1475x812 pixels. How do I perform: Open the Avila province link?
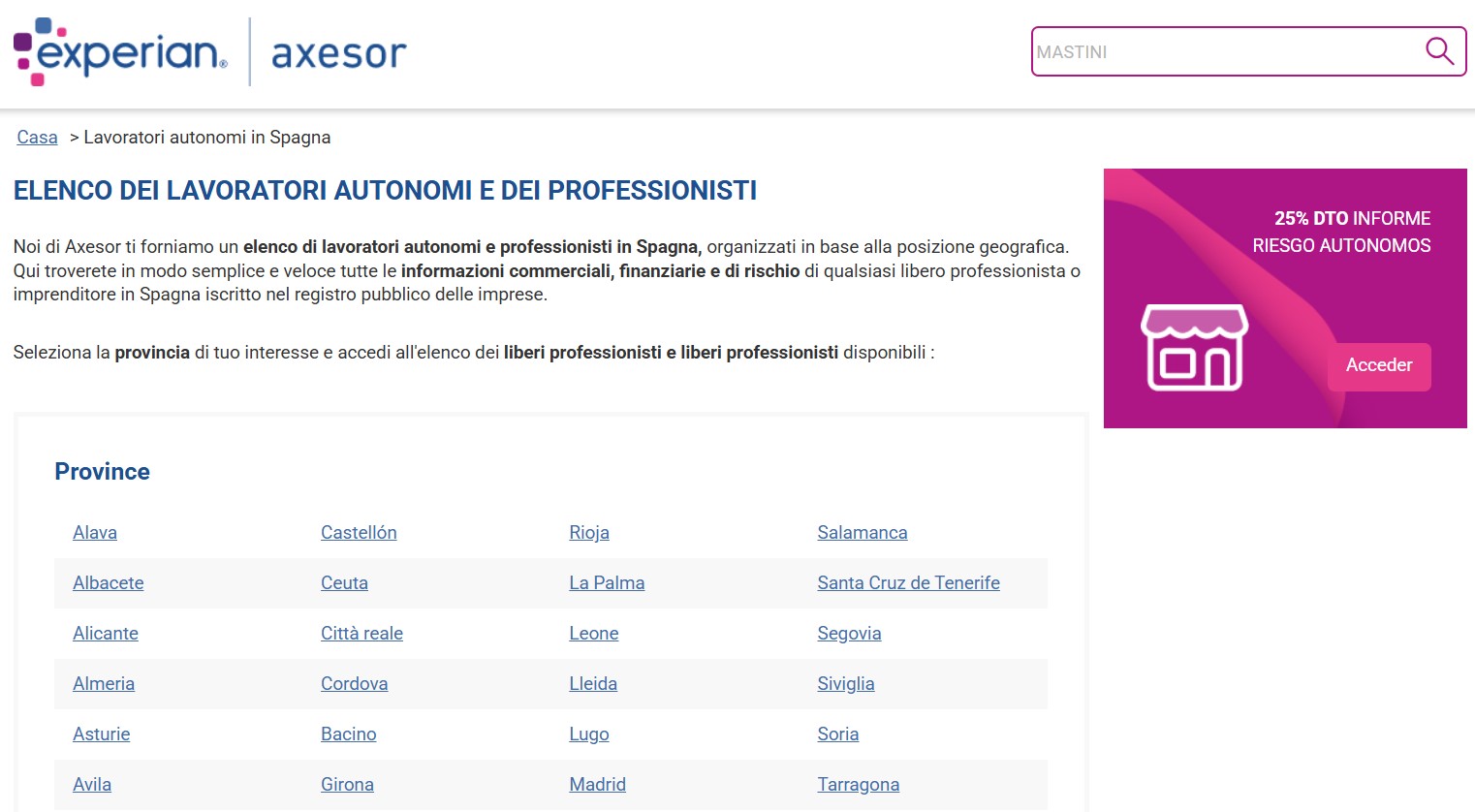pos(92,785)
